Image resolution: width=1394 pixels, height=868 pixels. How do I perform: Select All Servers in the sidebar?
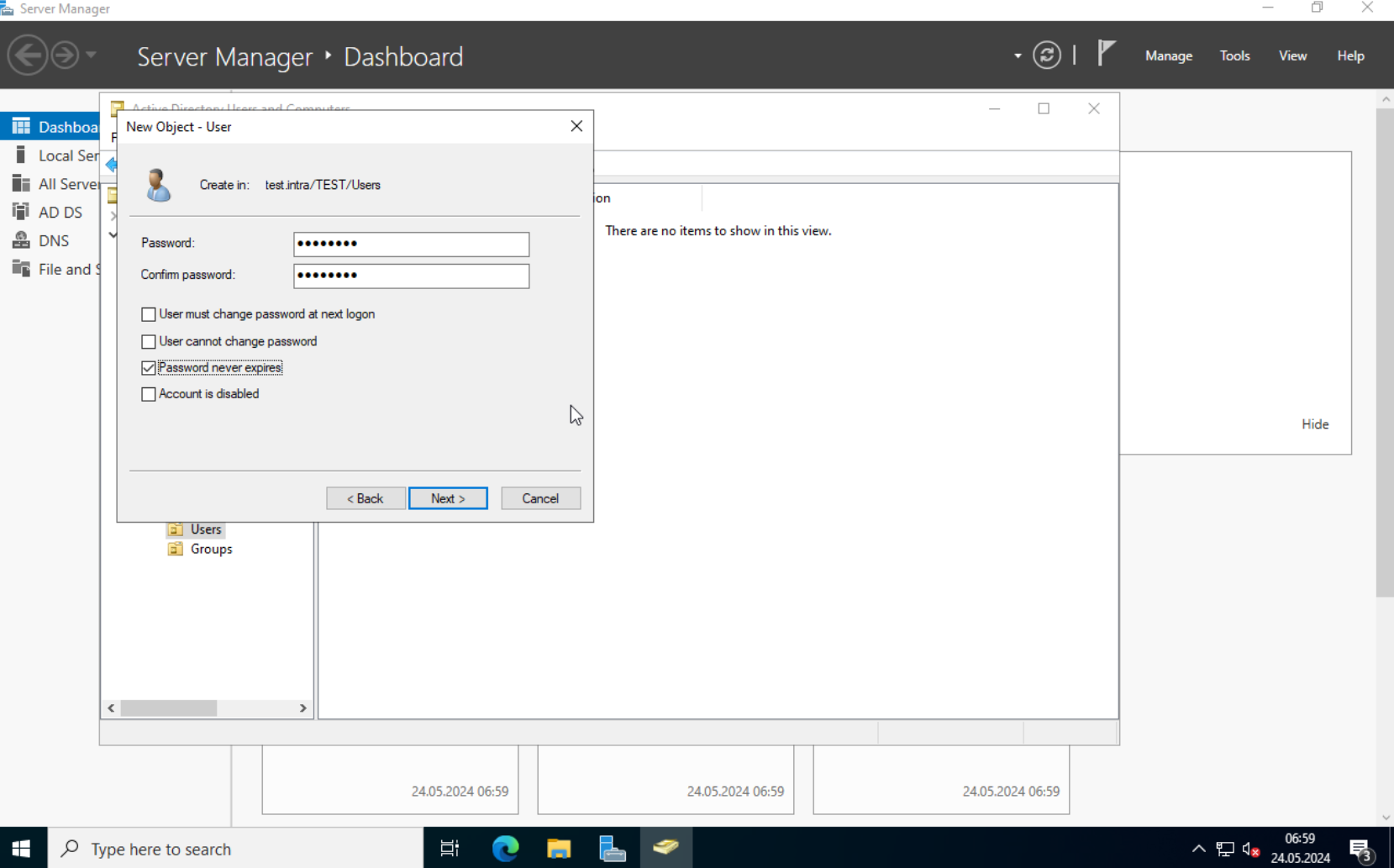50,184
